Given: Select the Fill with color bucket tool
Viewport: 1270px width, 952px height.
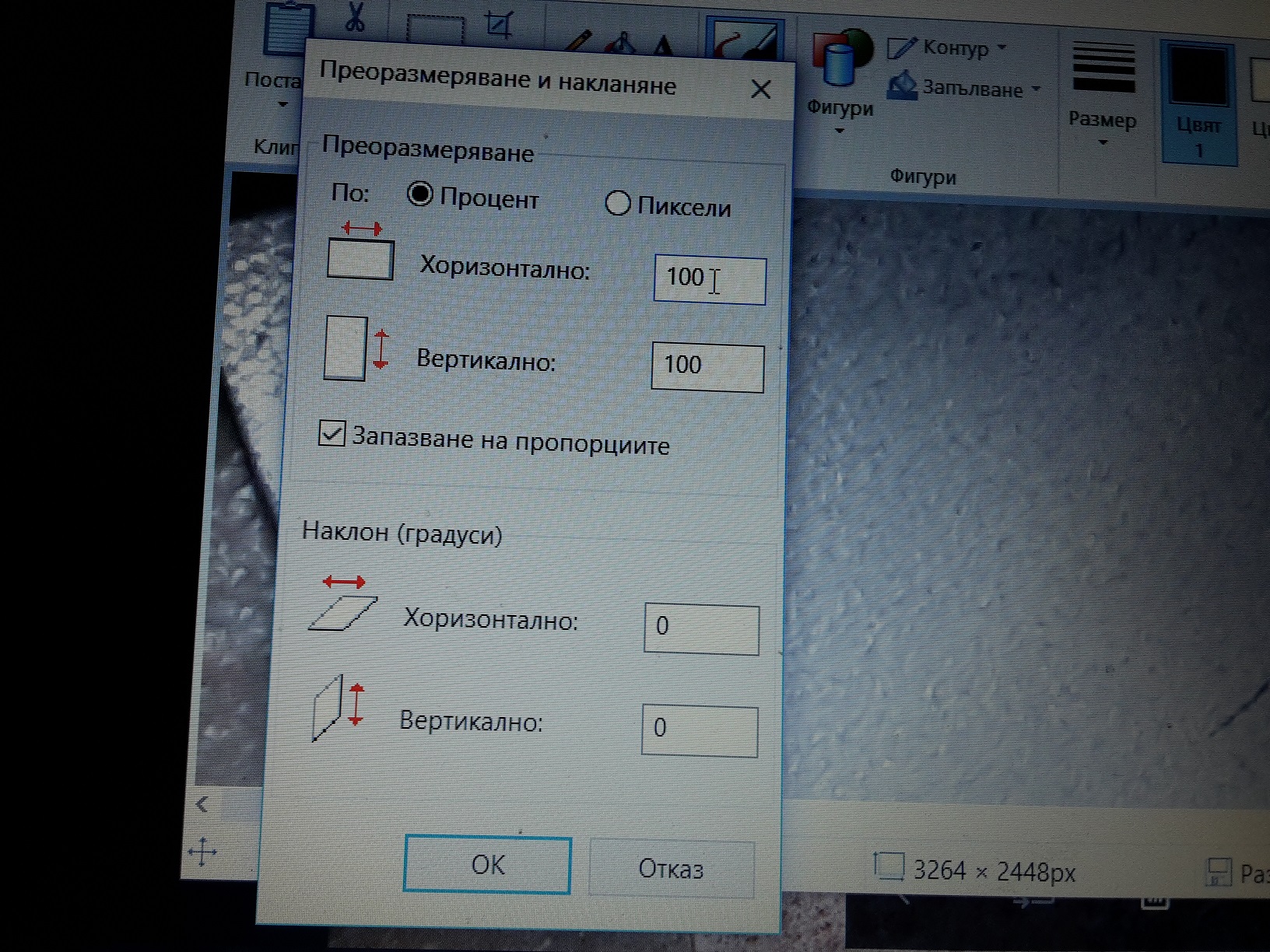Looking at the screenshot, I should tap(619, 44).
